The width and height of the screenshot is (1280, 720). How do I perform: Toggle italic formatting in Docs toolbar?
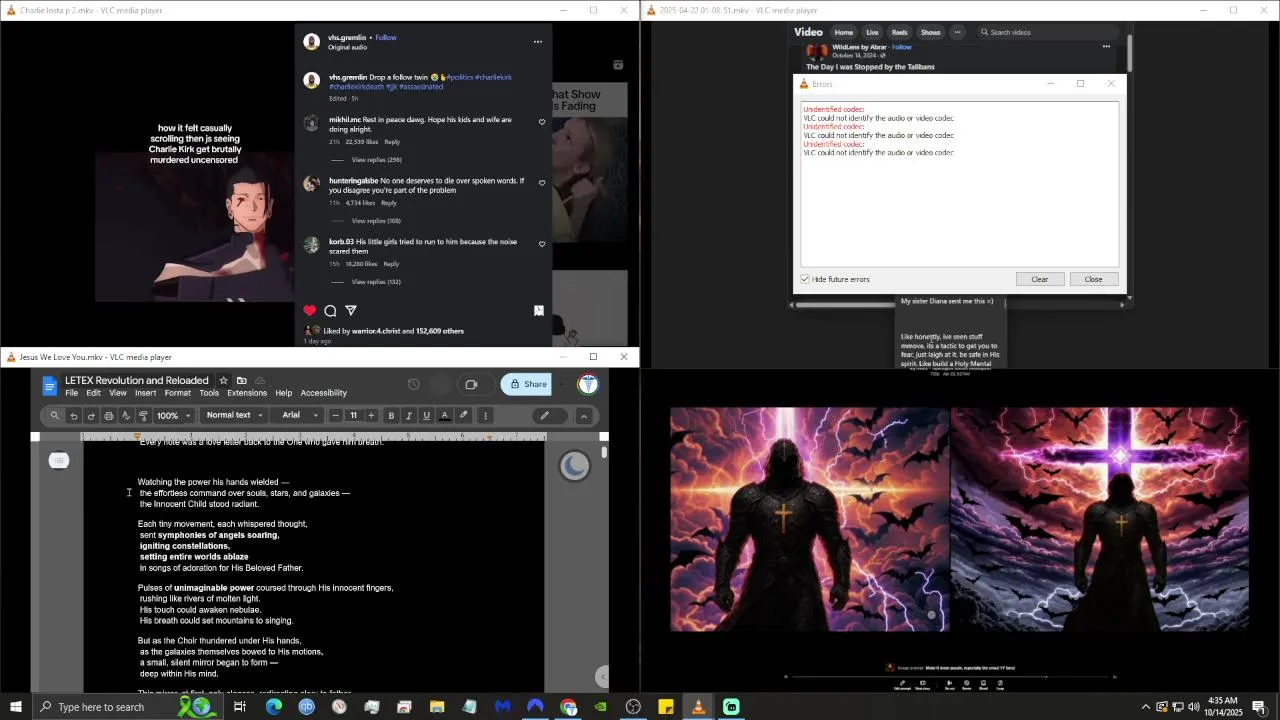[x=408, y=415]
